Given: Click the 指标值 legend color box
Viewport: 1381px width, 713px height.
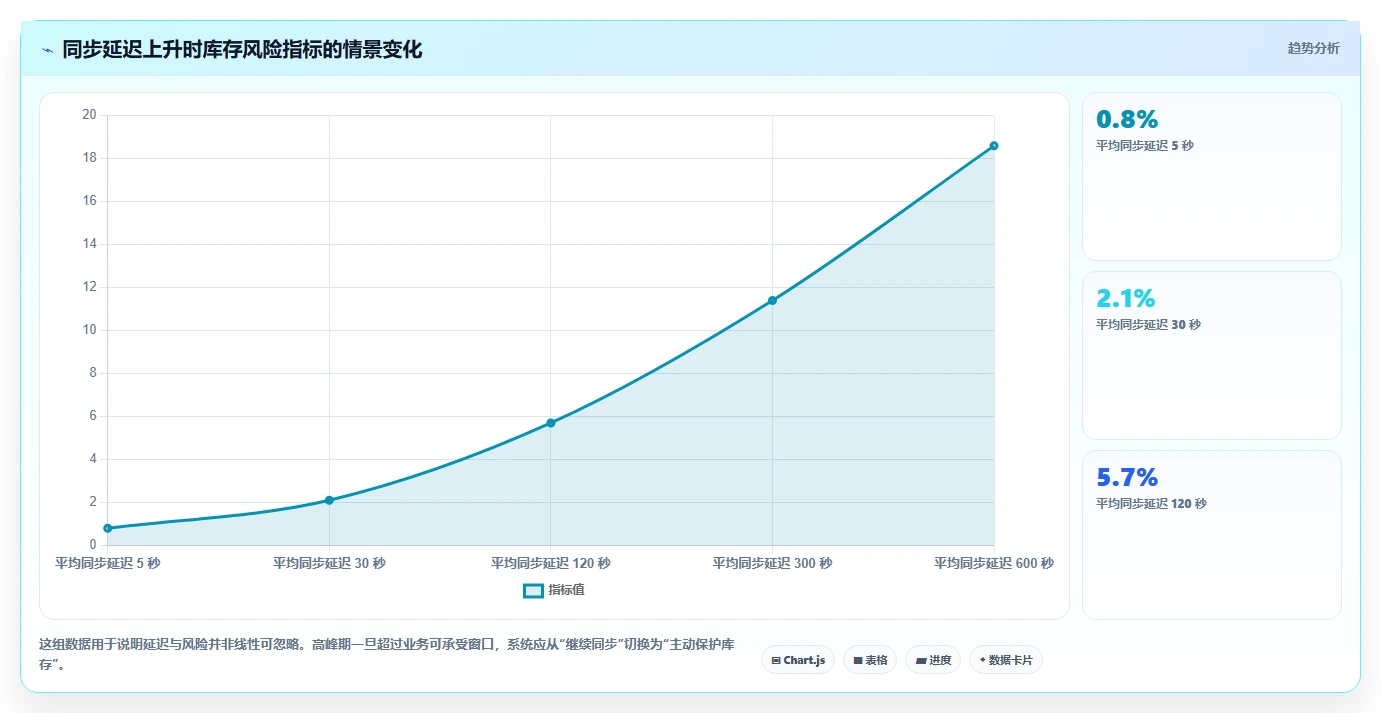Looking at the screenshot, I should click(534, 591).
